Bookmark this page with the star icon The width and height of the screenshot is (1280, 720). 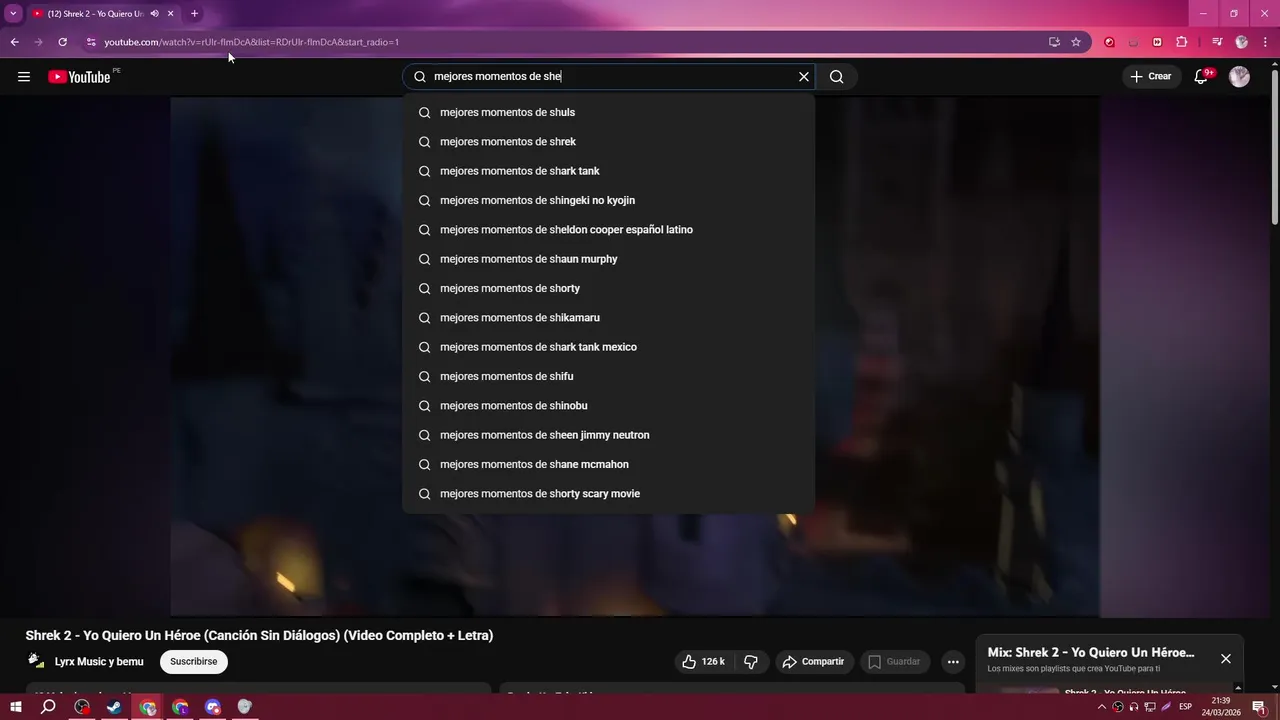coord(1076,42)
